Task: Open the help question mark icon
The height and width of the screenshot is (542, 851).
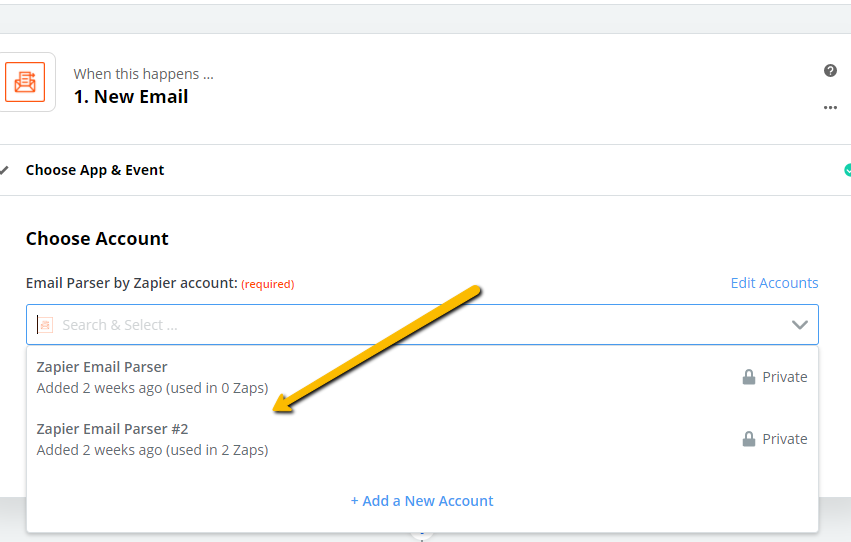Action: [830, 71]
